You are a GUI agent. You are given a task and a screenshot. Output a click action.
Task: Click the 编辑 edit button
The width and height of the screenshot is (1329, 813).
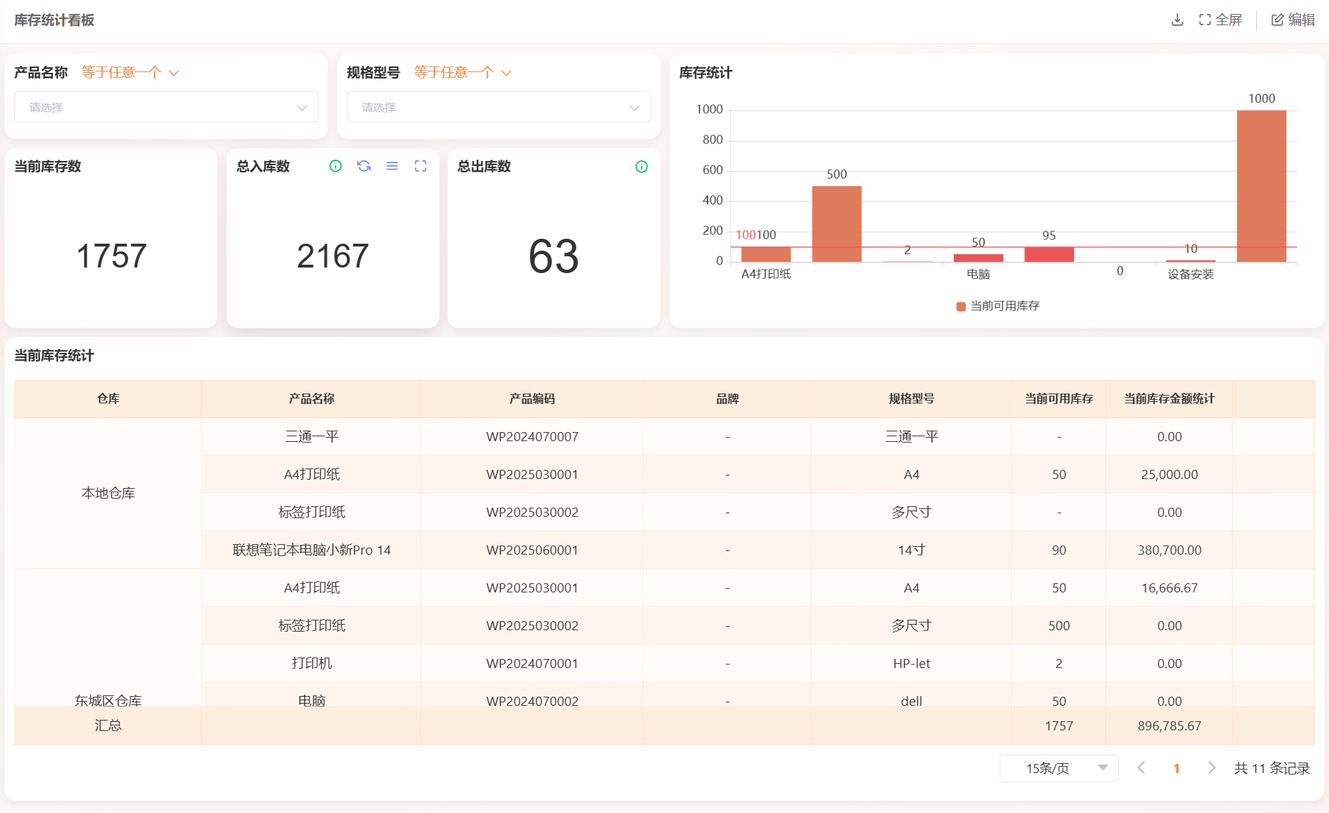(1293, 20)
